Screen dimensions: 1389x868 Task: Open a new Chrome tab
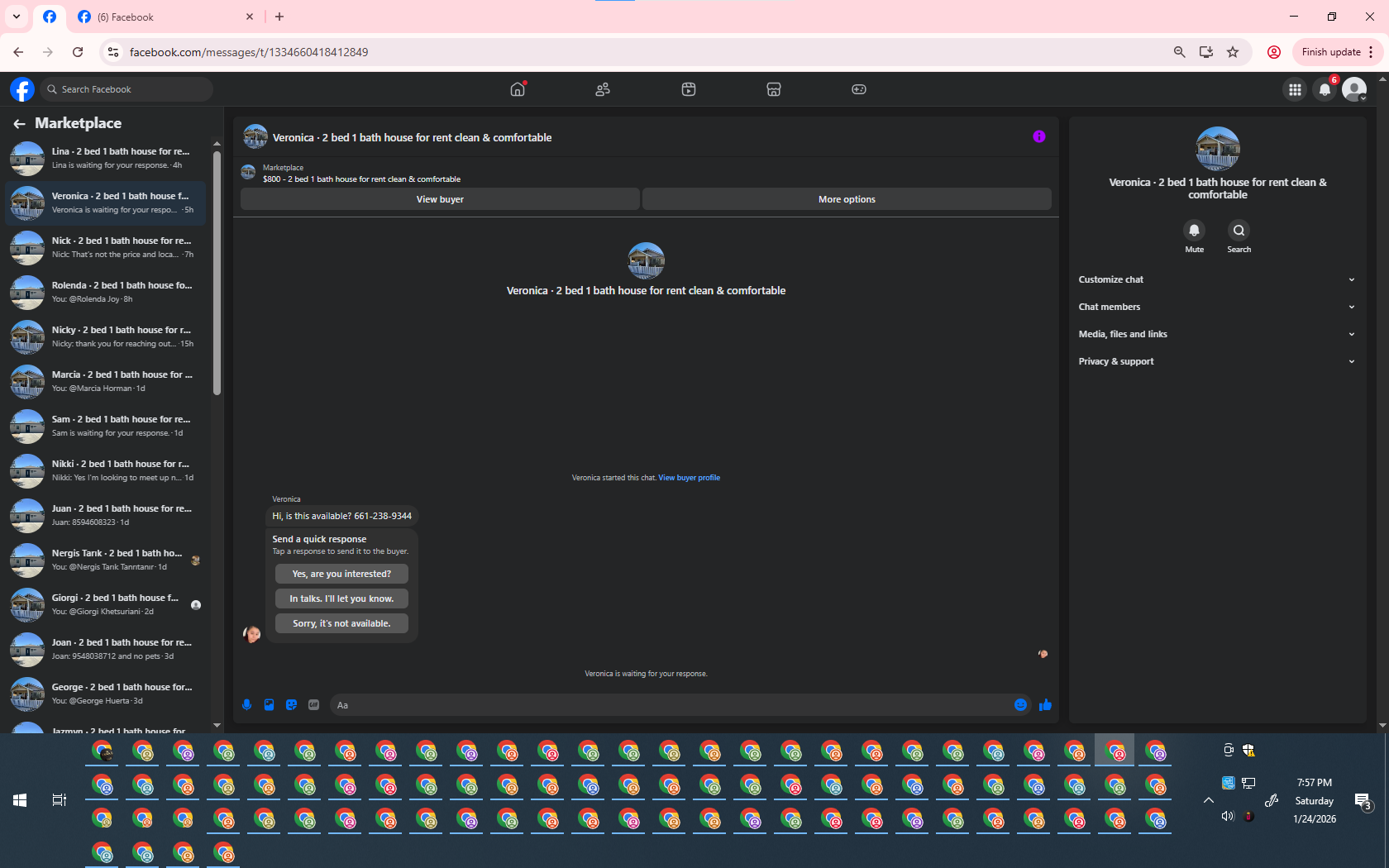pos(279,17)
